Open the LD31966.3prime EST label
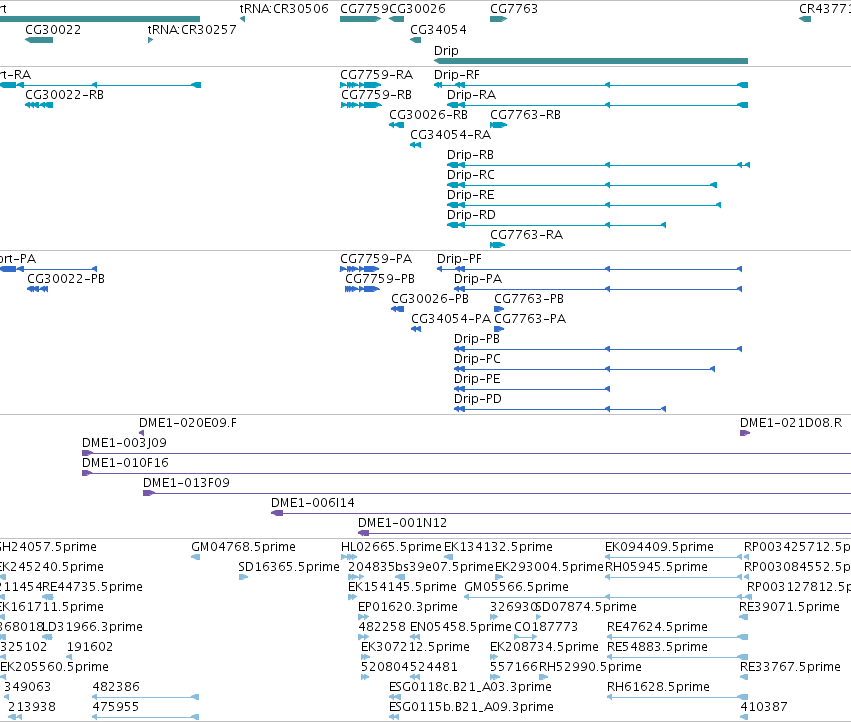The height and width of the screenshot is (722, 851). (93, 627)
